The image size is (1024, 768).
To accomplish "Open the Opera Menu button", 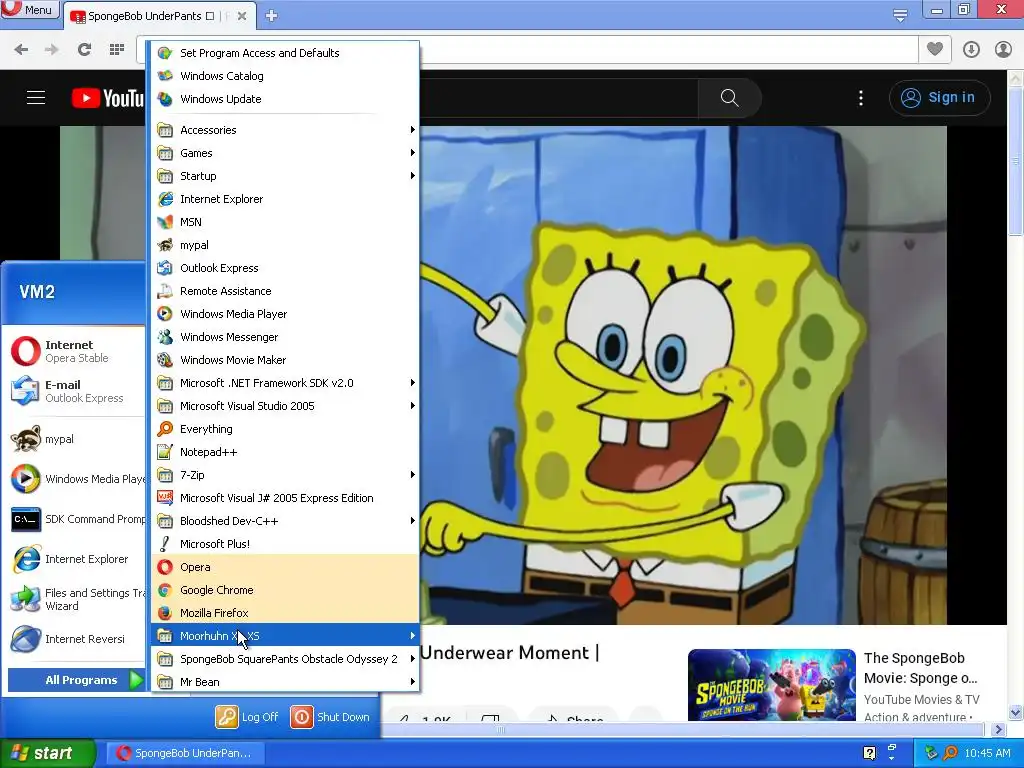I will (30, 9).
